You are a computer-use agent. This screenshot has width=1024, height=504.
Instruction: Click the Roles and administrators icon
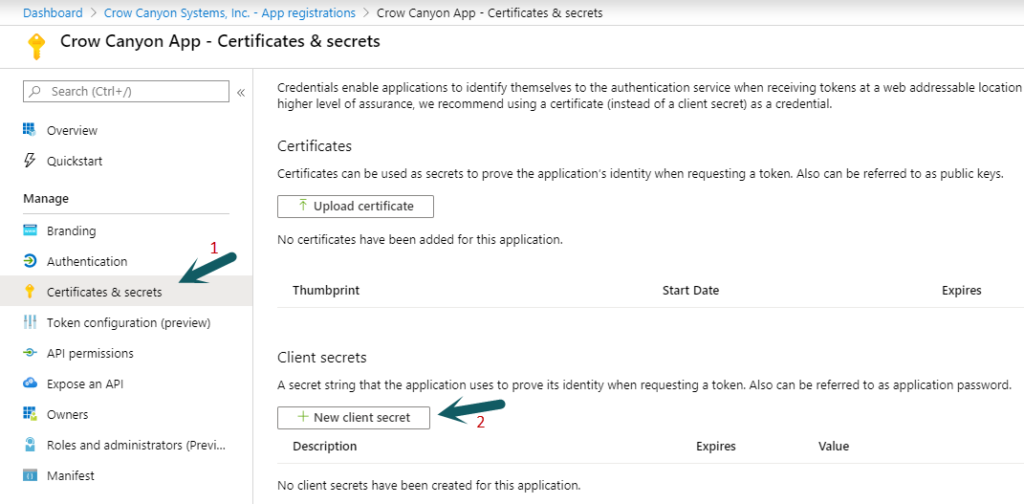29,445
